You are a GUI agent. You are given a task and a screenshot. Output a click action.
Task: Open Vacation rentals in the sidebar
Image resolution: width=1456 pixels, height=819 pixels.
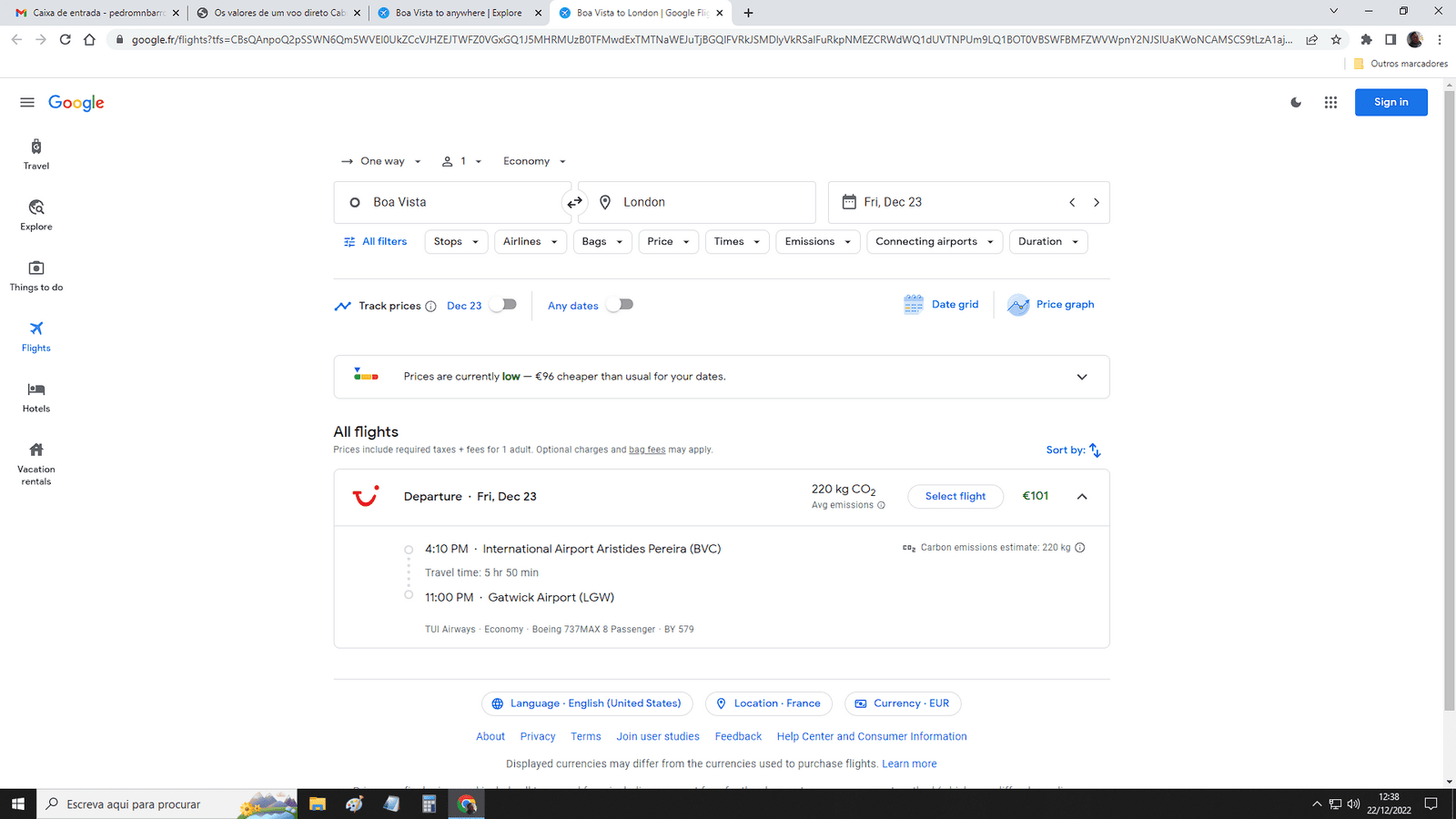pyautogui.click(x=36, y=463)
